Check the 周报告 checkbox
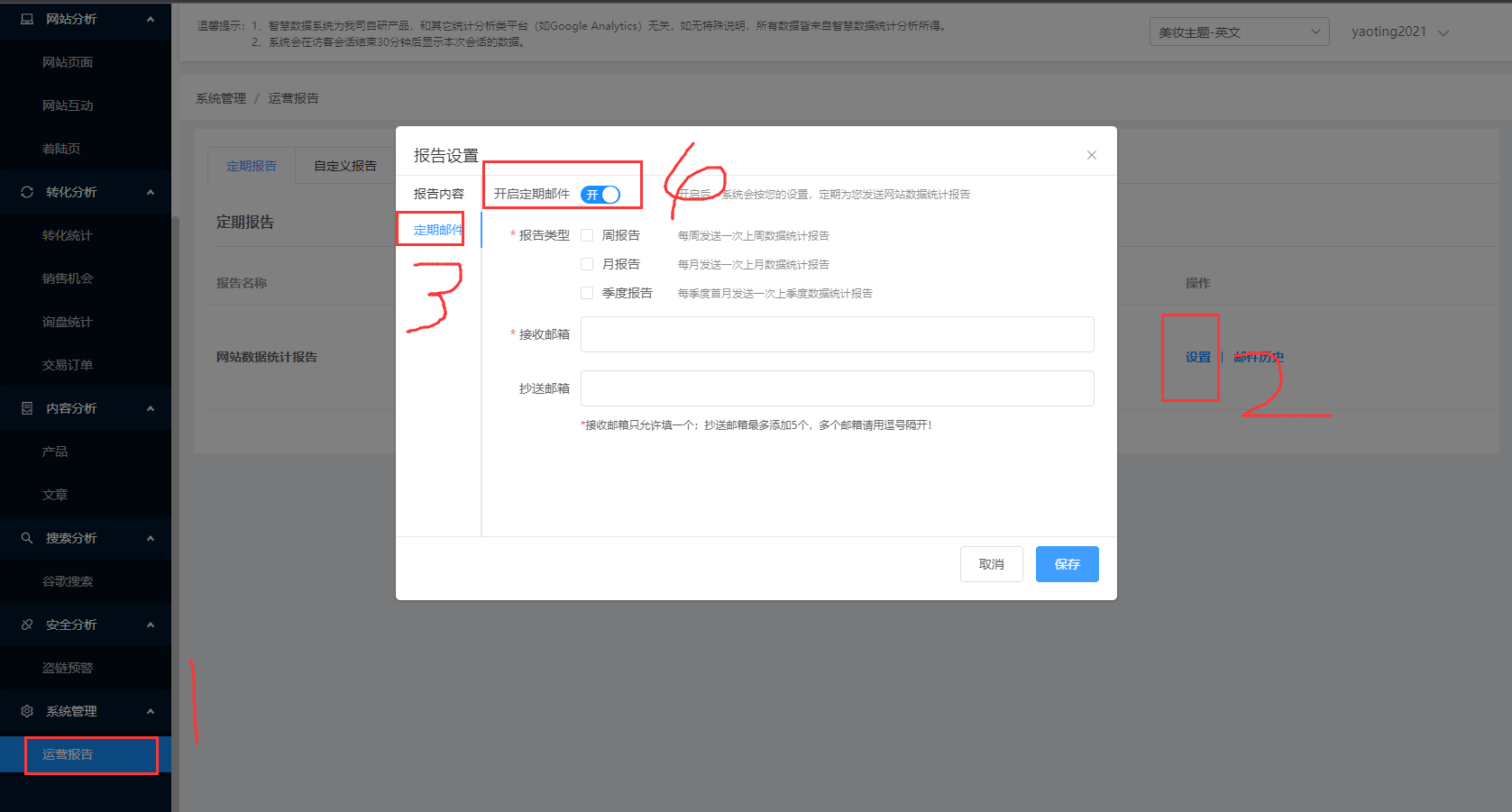The height and width of the screenshot is (812, 1512). click(x=586, y=234)
